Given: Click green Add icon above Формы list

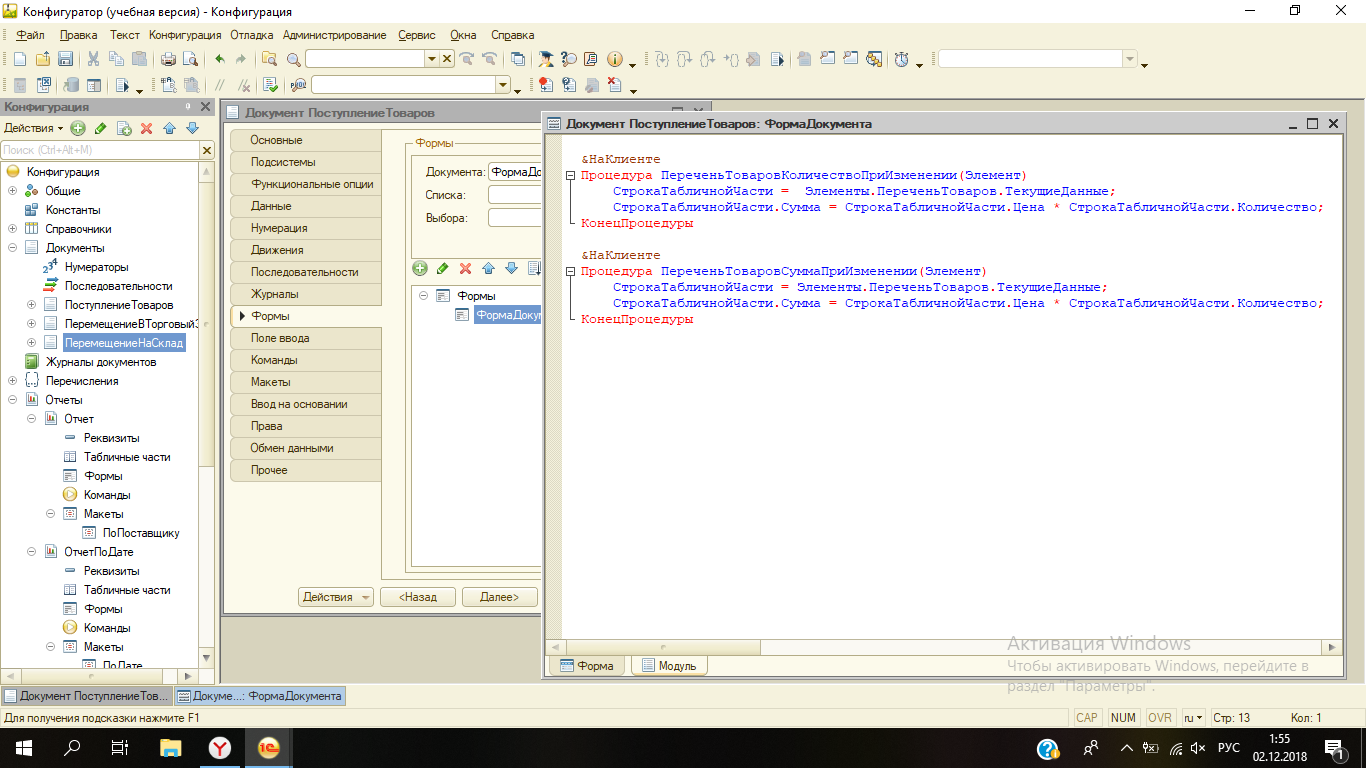Looking at the screenshot, I should click(x=420, y=268).
